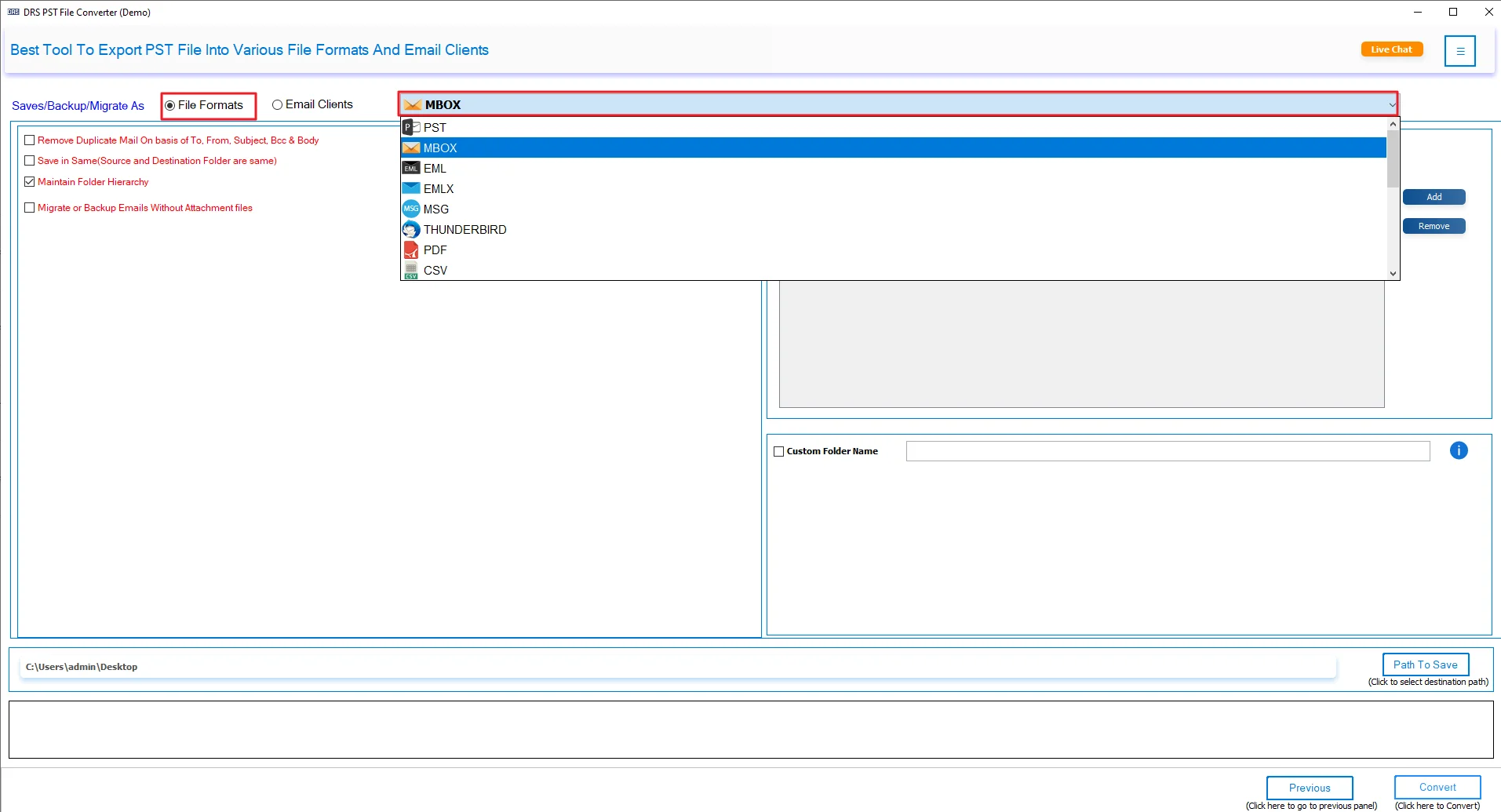The image size is (1501, 812).
Task: Select the THUNDERBIRD format icon
Action: (x=411, y=229)
